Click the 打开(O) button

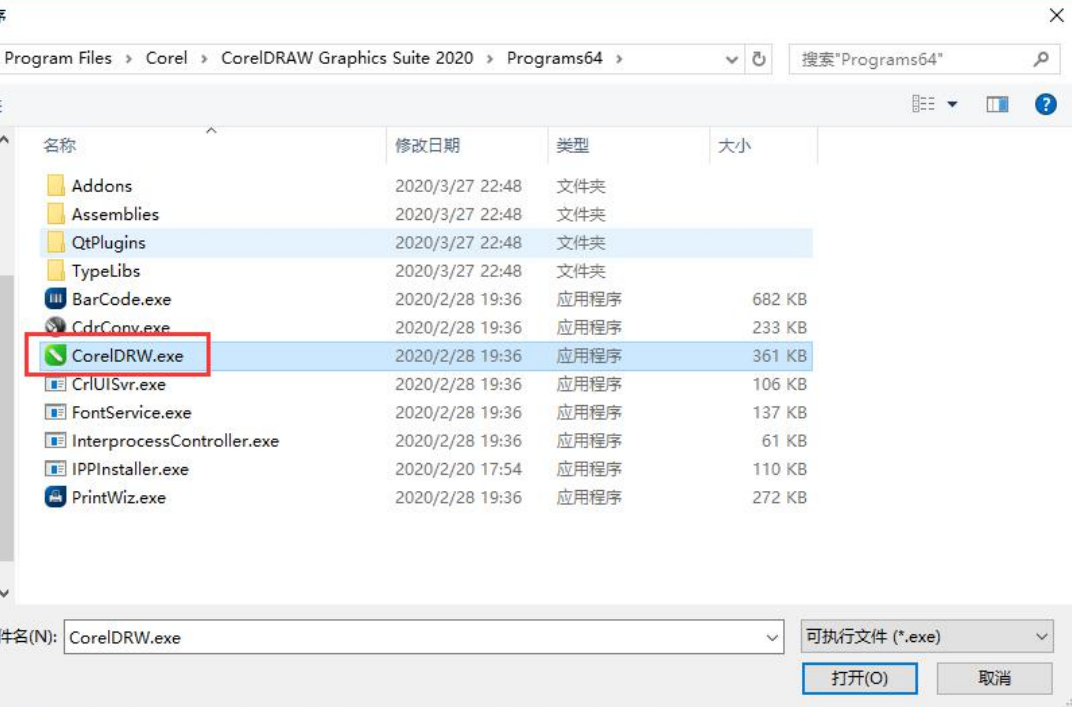pos(859,678)
